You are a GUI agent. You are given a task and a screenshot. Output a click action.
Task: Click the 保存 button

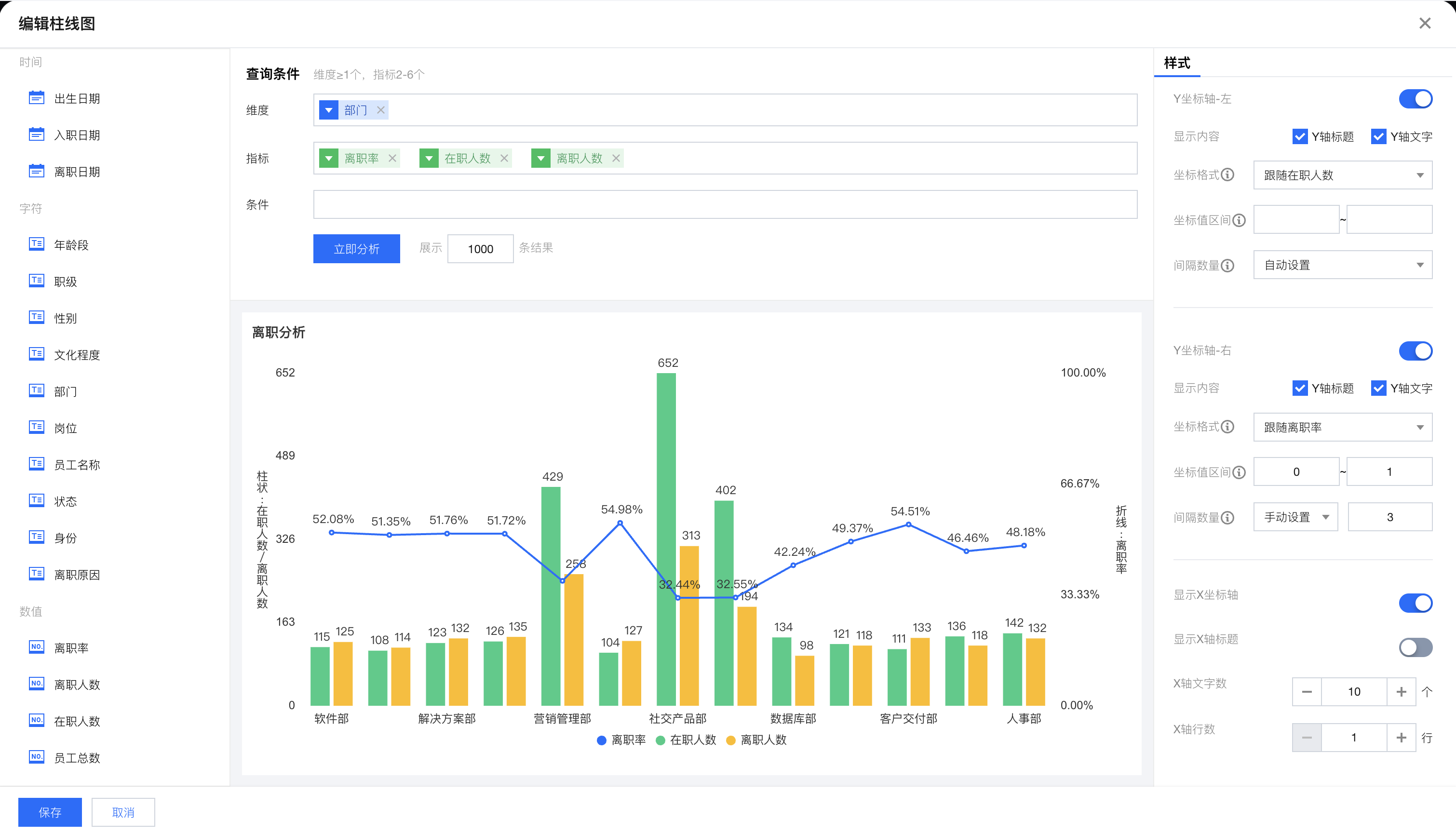tap(50, 812)
